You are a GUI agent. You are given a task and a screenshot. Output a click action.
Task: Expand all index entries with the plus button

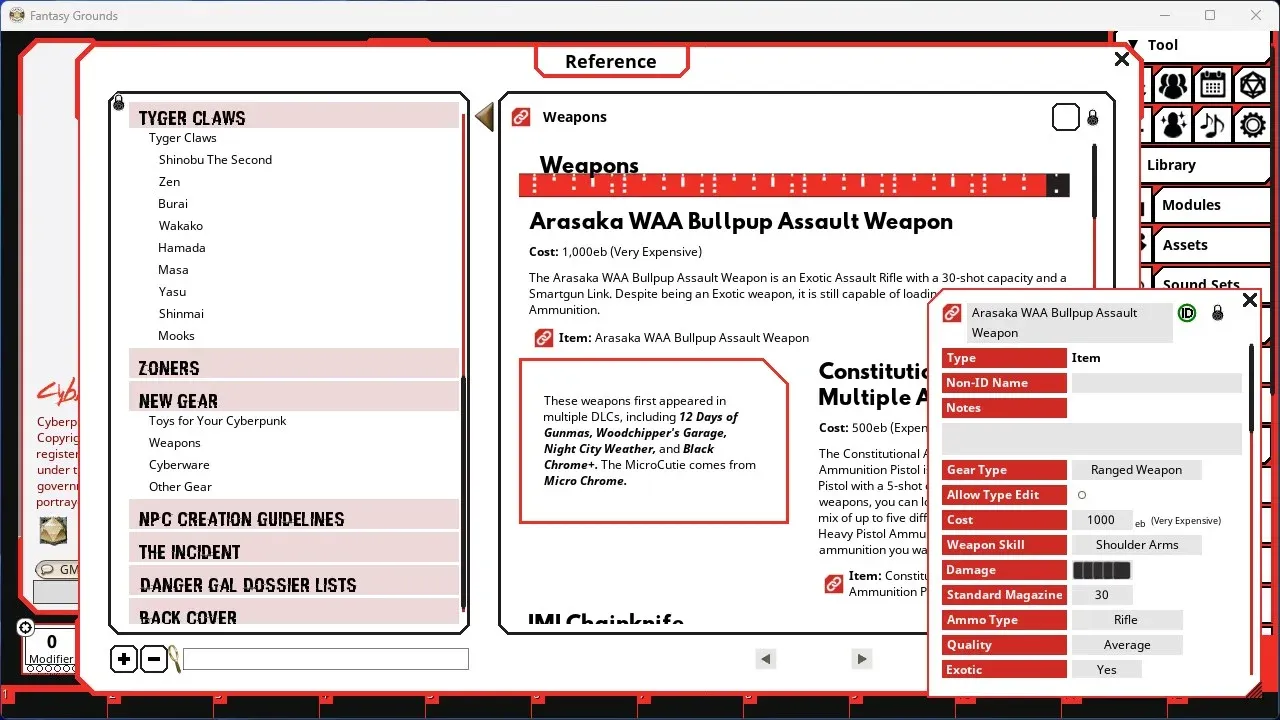point(123,659)
